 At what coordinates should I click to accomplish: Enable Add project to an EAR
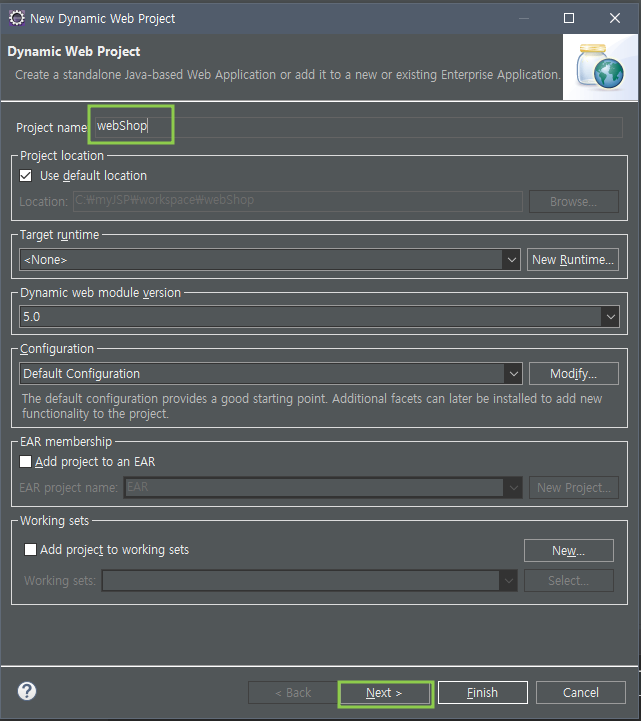26,462
